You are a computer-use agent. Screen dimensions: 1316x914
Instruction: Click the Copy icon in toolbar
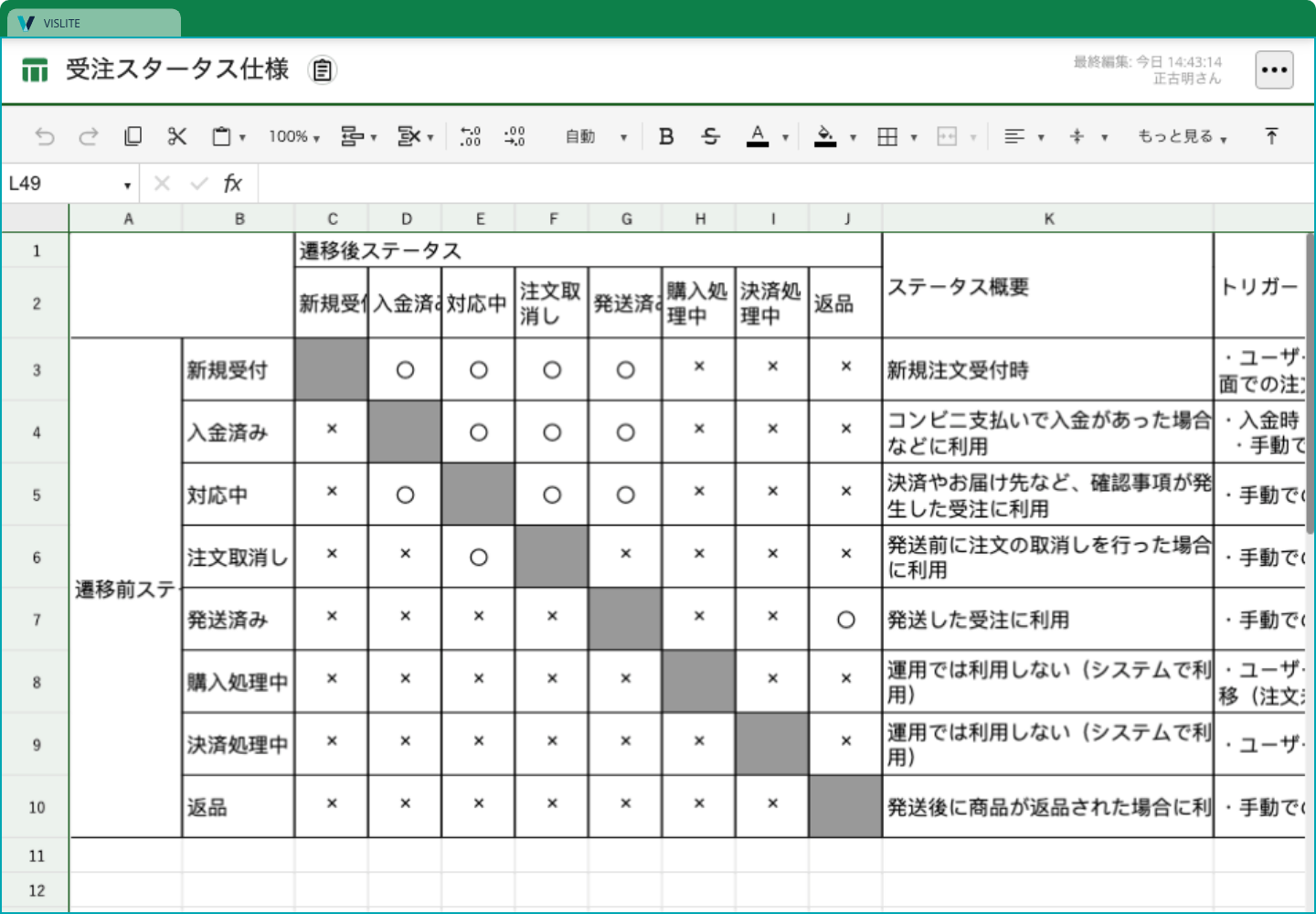133,137
